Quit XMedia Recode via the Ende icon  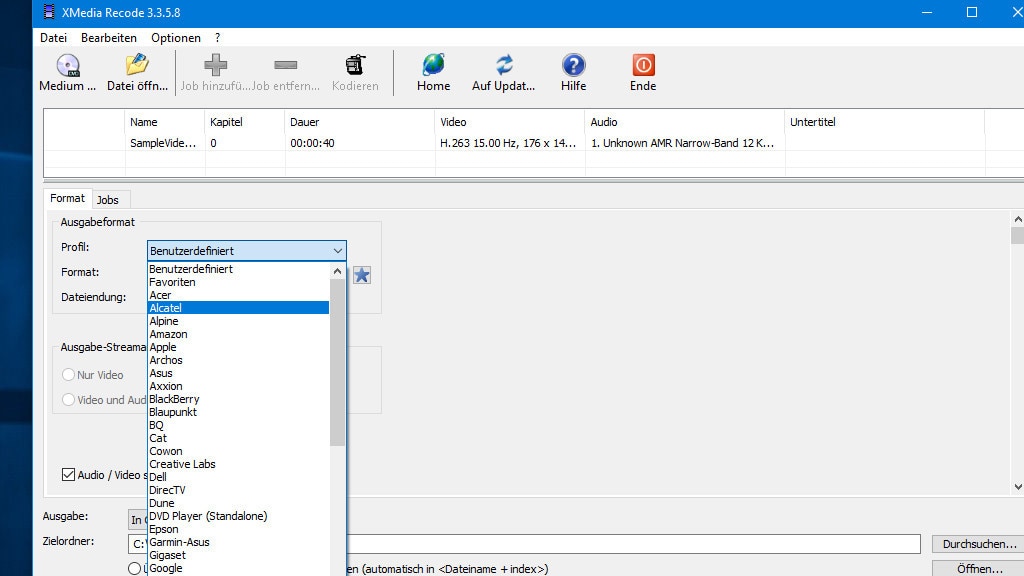[641, 70]
